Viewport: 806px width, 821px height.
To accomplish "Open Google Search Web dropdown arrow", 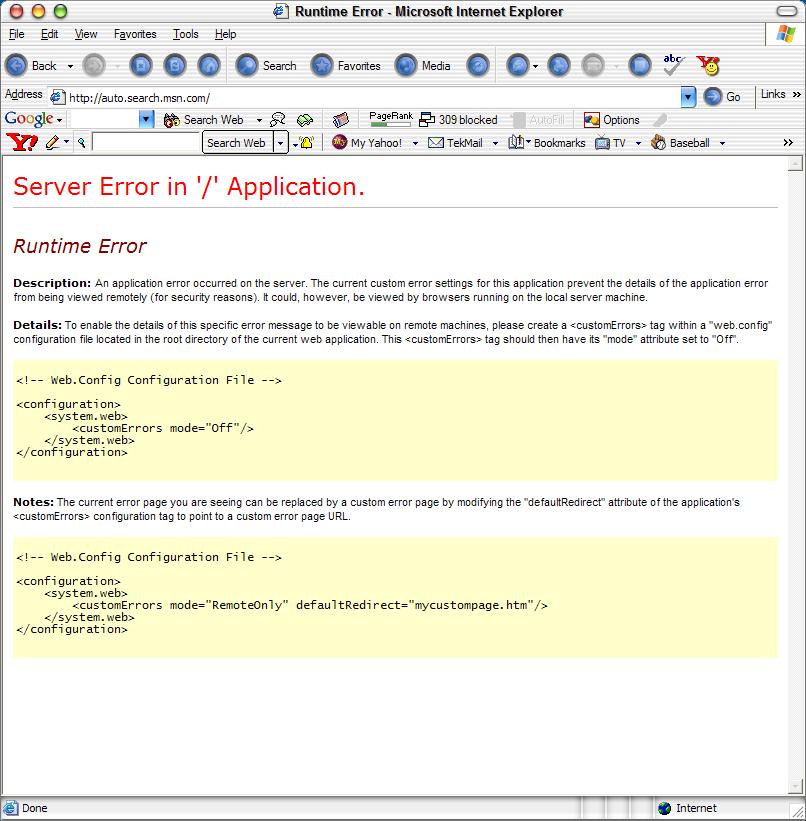I will point(259,120).
